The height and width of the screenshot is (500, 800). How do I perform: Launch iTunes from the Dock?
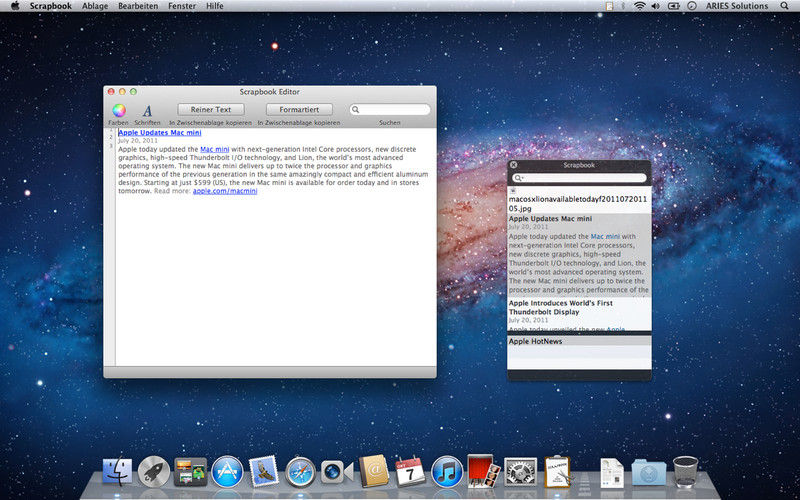click(x=447, y=471)
